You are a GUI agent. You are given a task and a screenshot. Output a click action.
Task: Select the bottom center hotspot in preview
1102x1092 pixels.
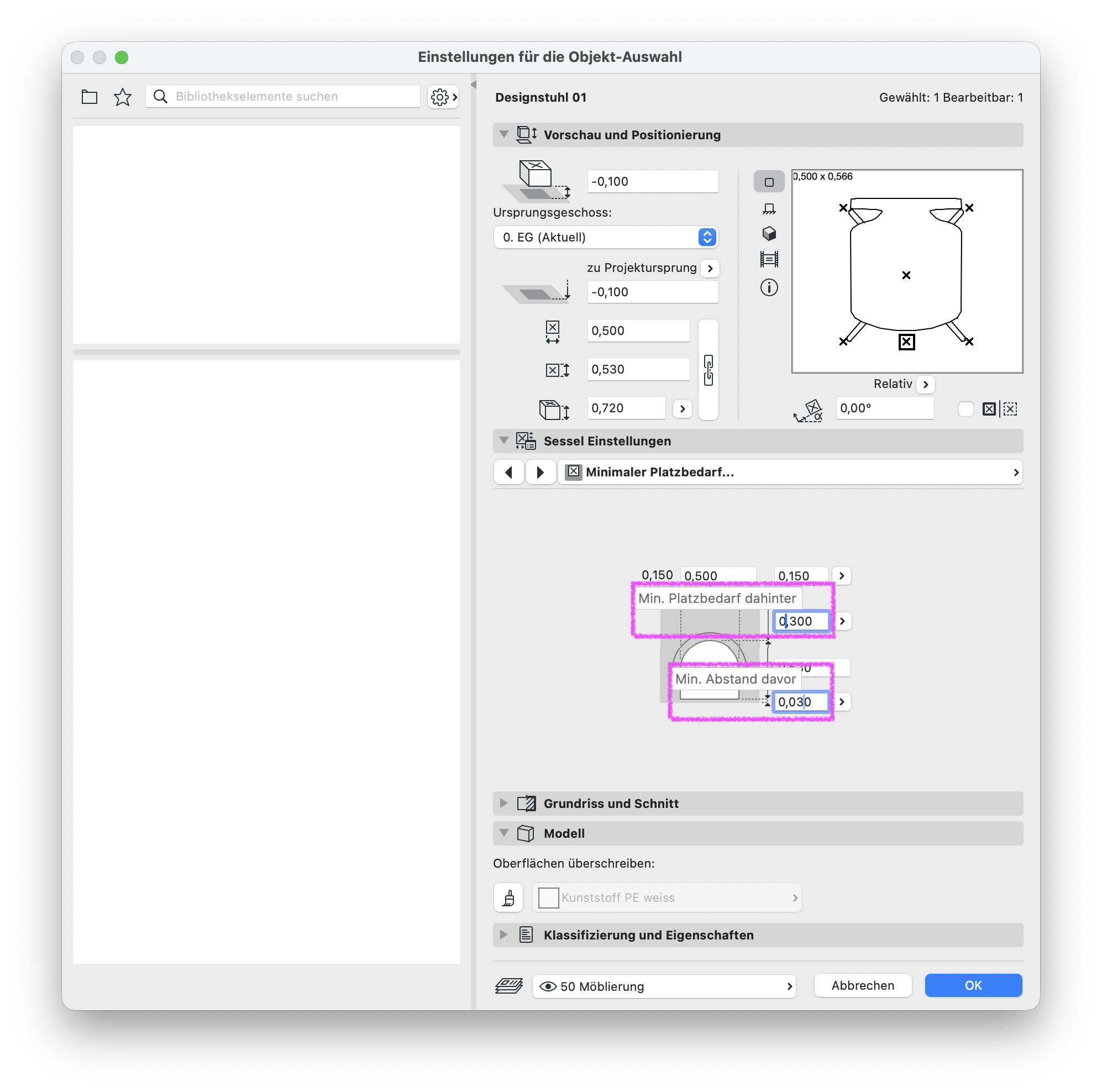click(x=906, y=342)
